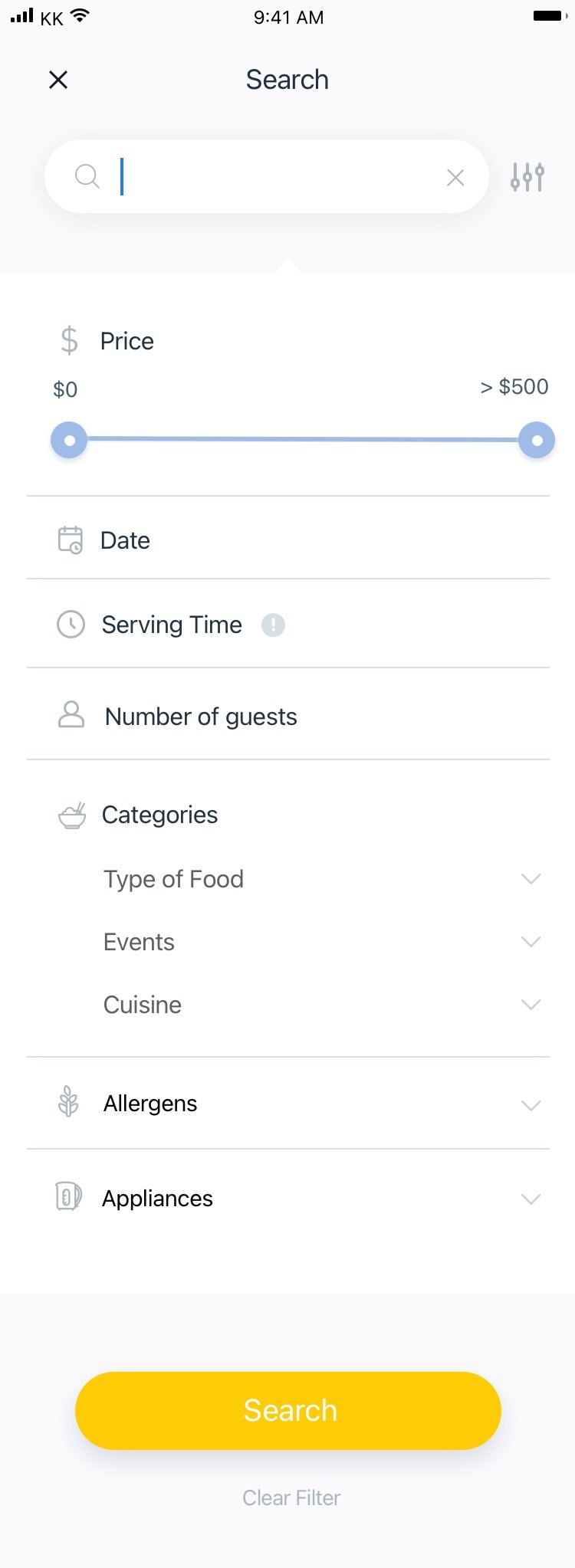Tap the person icon for guests
This screenshot has height=1568, width=575.
pyautogui.click(x=71, y=714)
